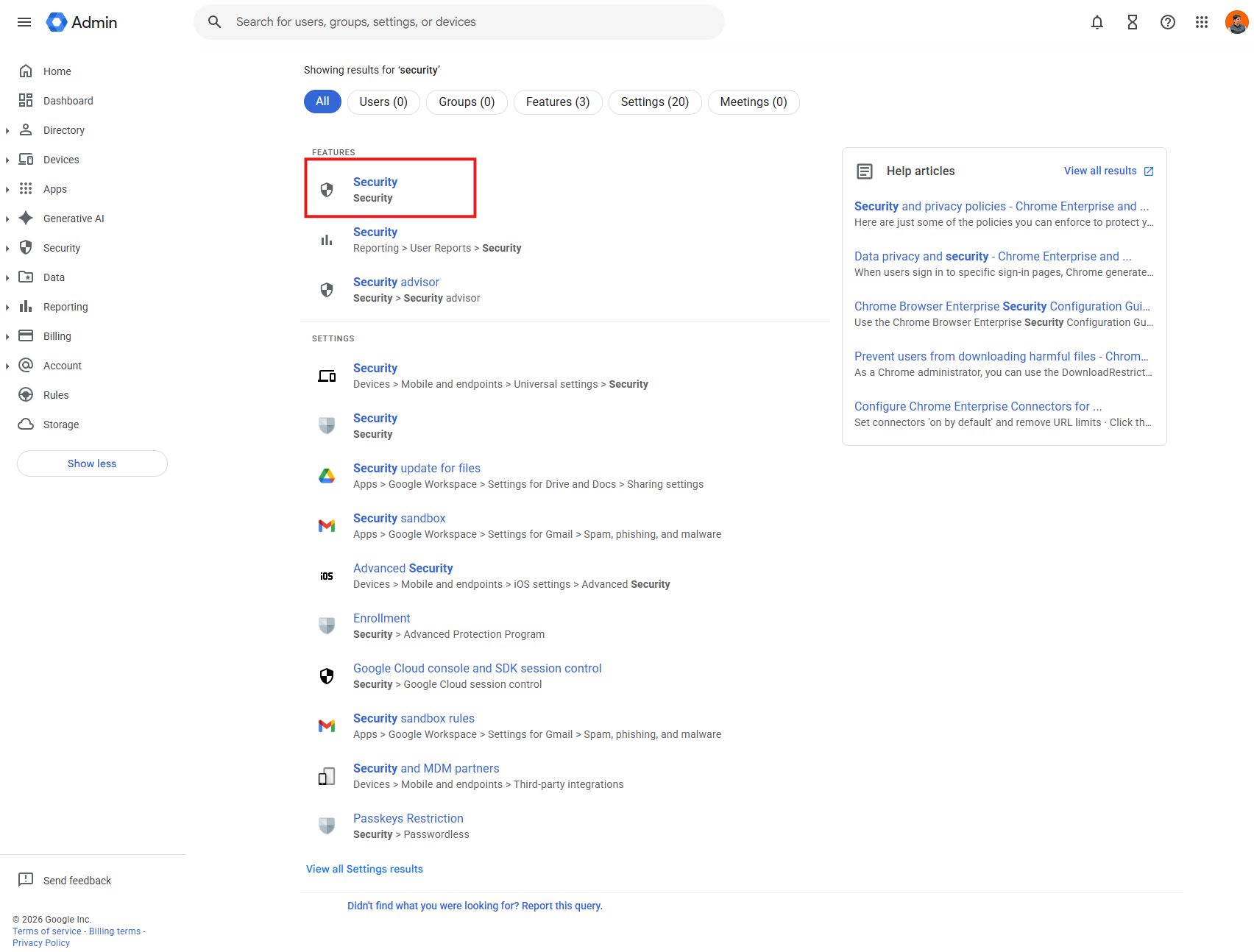Click the search magnifier icon
Viewport: 1254px width, 952px height.
coord(214,22)
